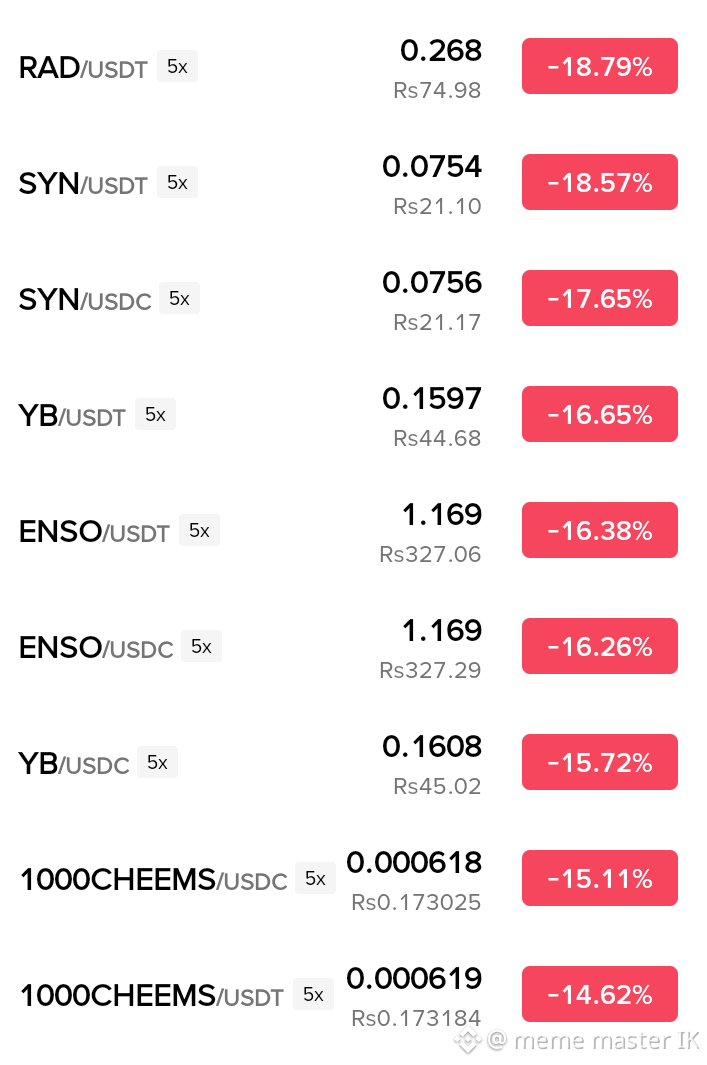
Task: Click the 5x tag next to YB/USDT
Action: [156, 414]
